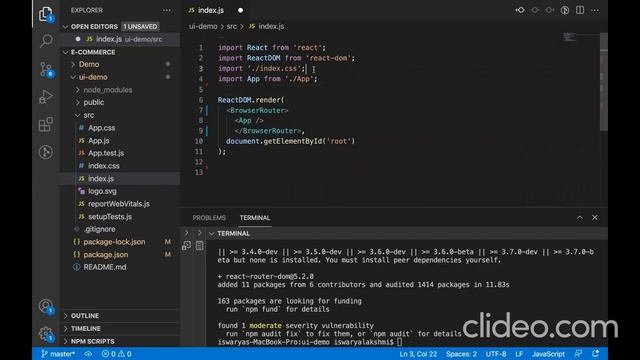Click the errors and warnings status indicator
Viewport: 640px width, 360px height.
pyautogui.click(x=116, y=354)
